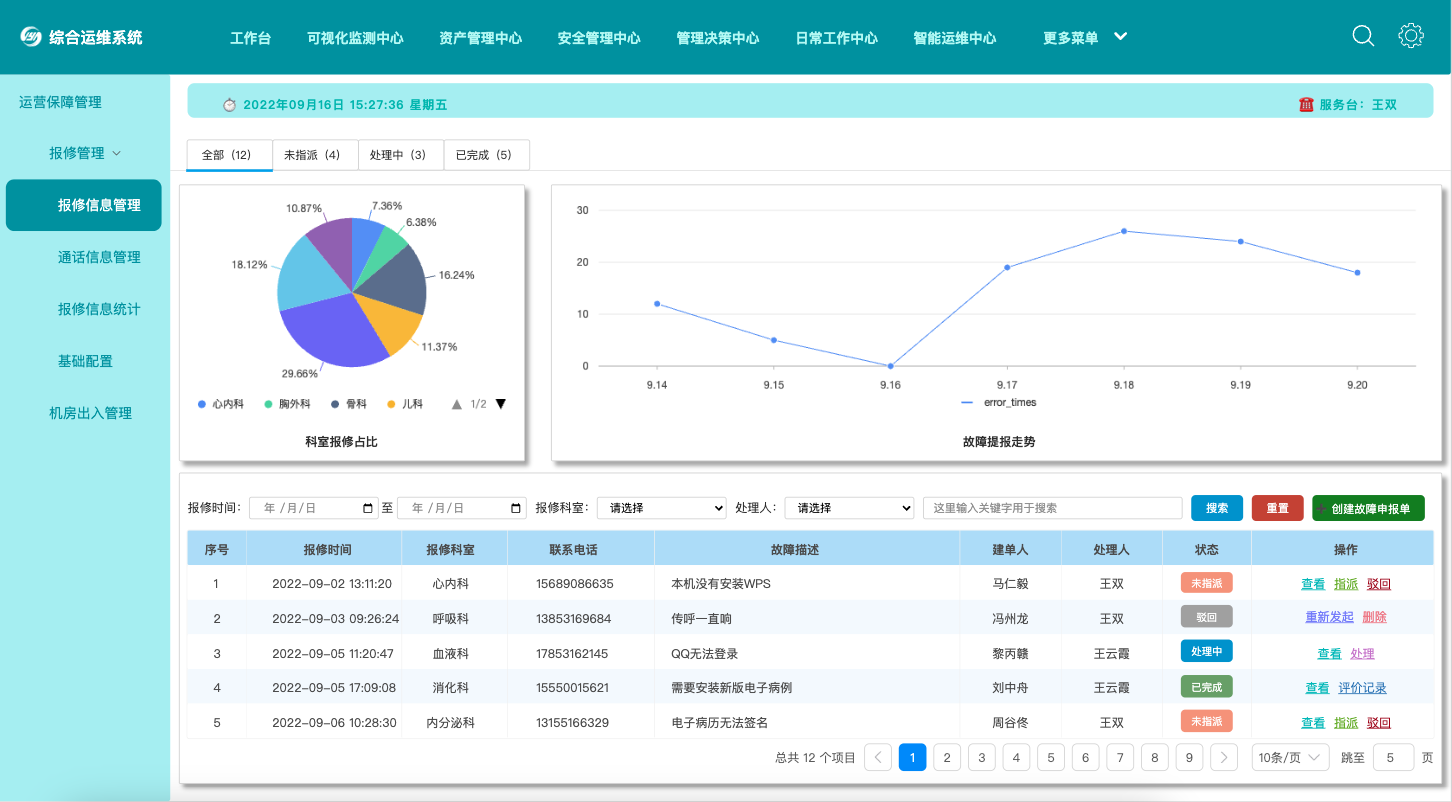Screen dimensions: 1452x802
Task: Toggle 胸外科 legend item in pie chart
Action: (x=287, y=404)
